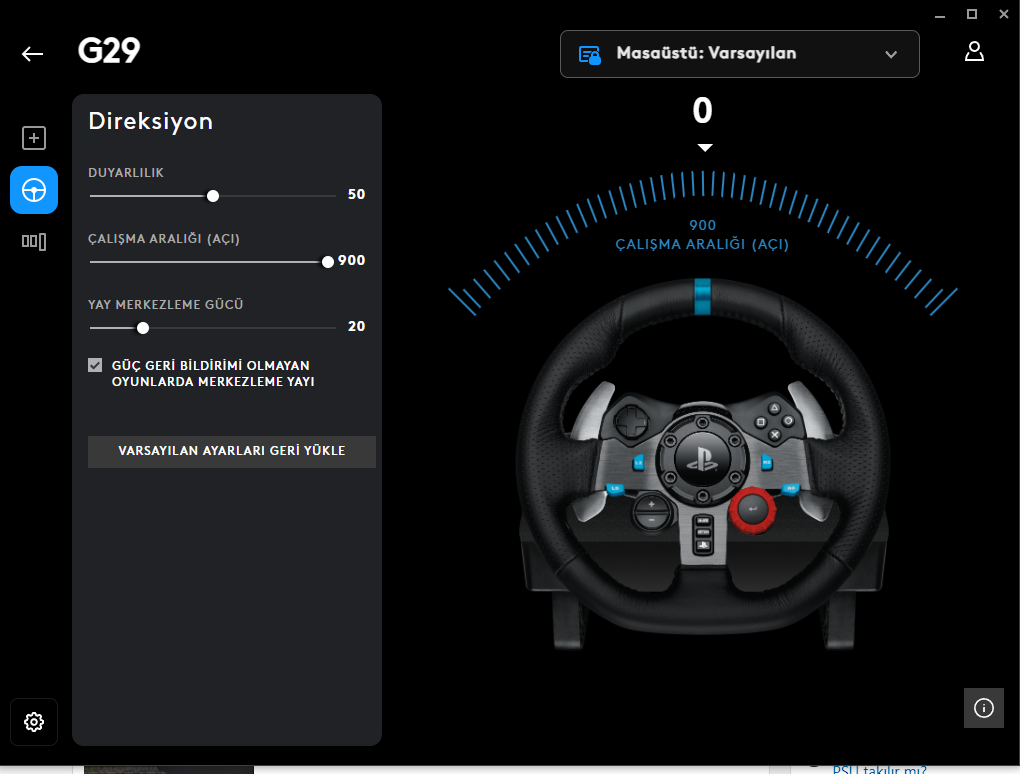Select the steering wheel tab icon

[x=34, y=190]
